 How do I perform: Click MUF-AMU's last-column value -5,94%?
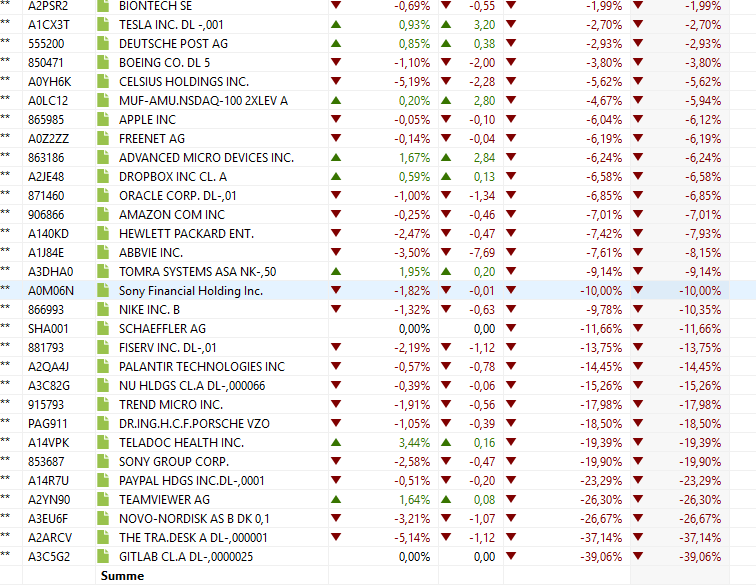click(703, 101)
